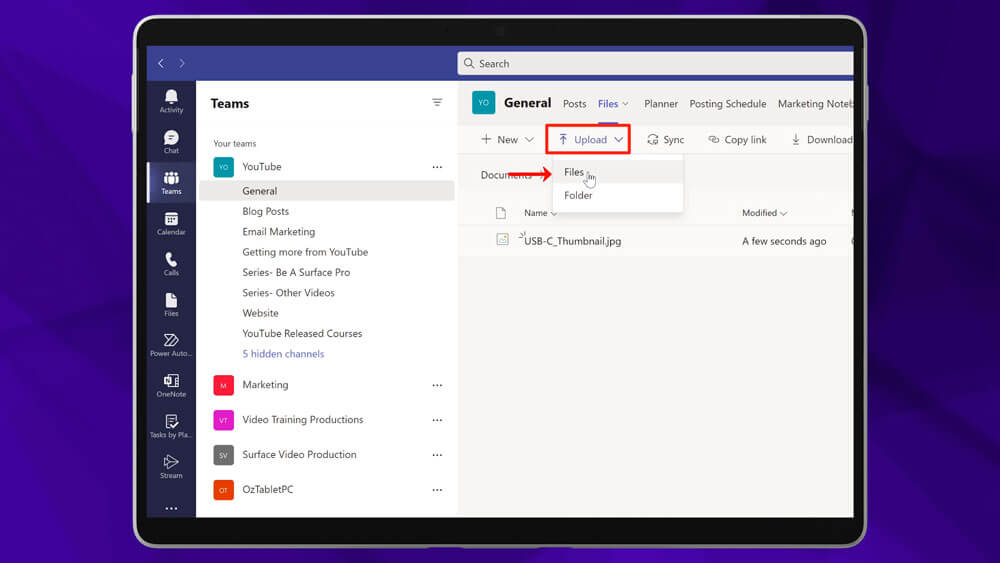
Task: Choose Files from the Upload menu
Action: (x=574, y=172)
